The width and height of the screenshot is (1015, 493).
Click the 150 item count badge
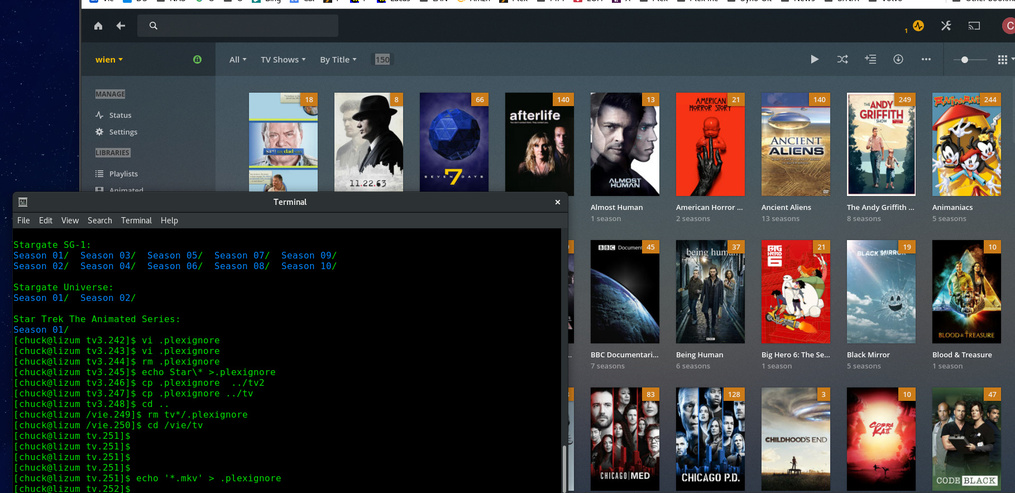coord(383,60)
